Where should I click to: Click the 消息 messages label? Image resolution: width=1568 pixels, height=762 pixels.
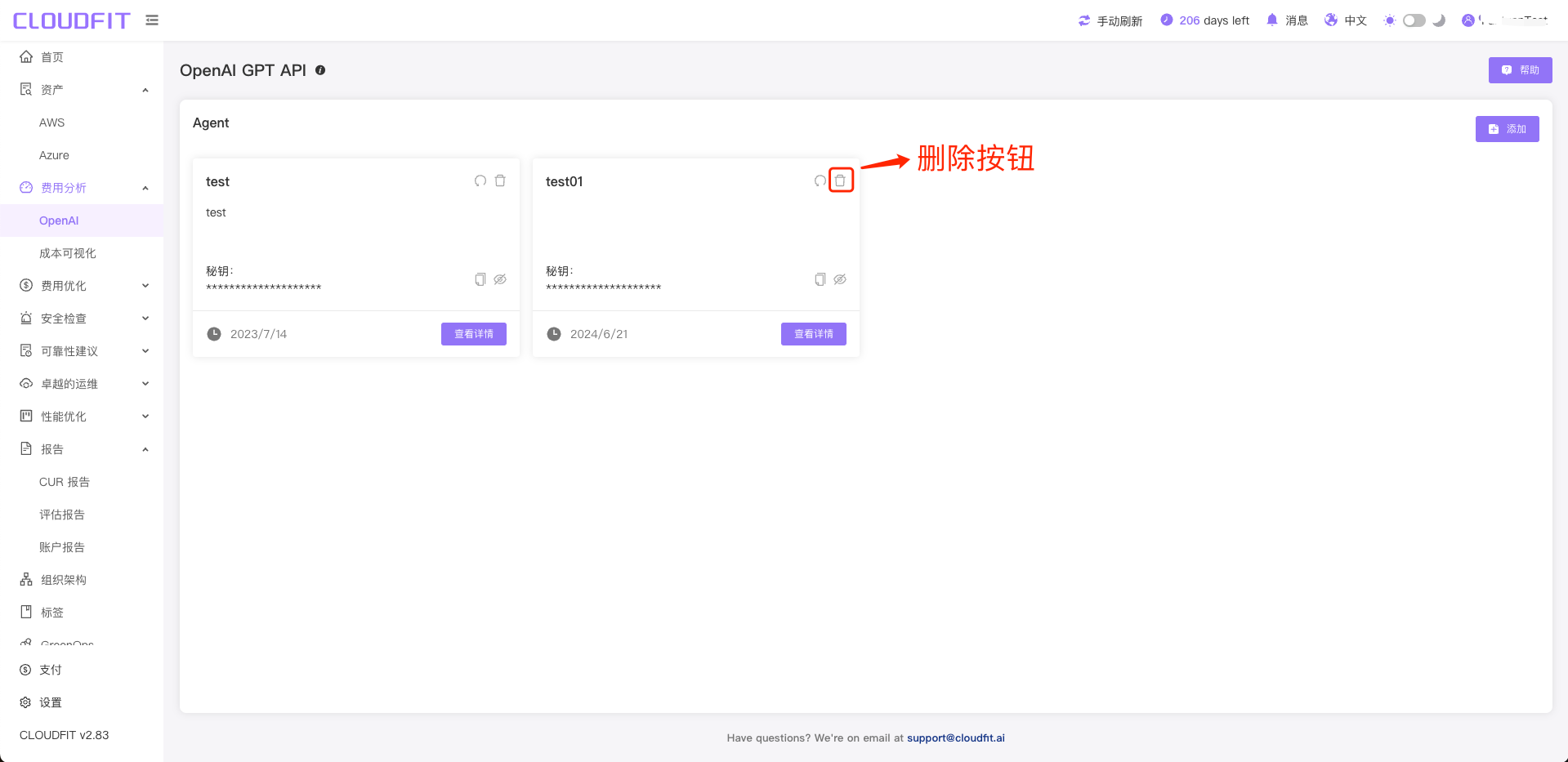click(1297, 20)
